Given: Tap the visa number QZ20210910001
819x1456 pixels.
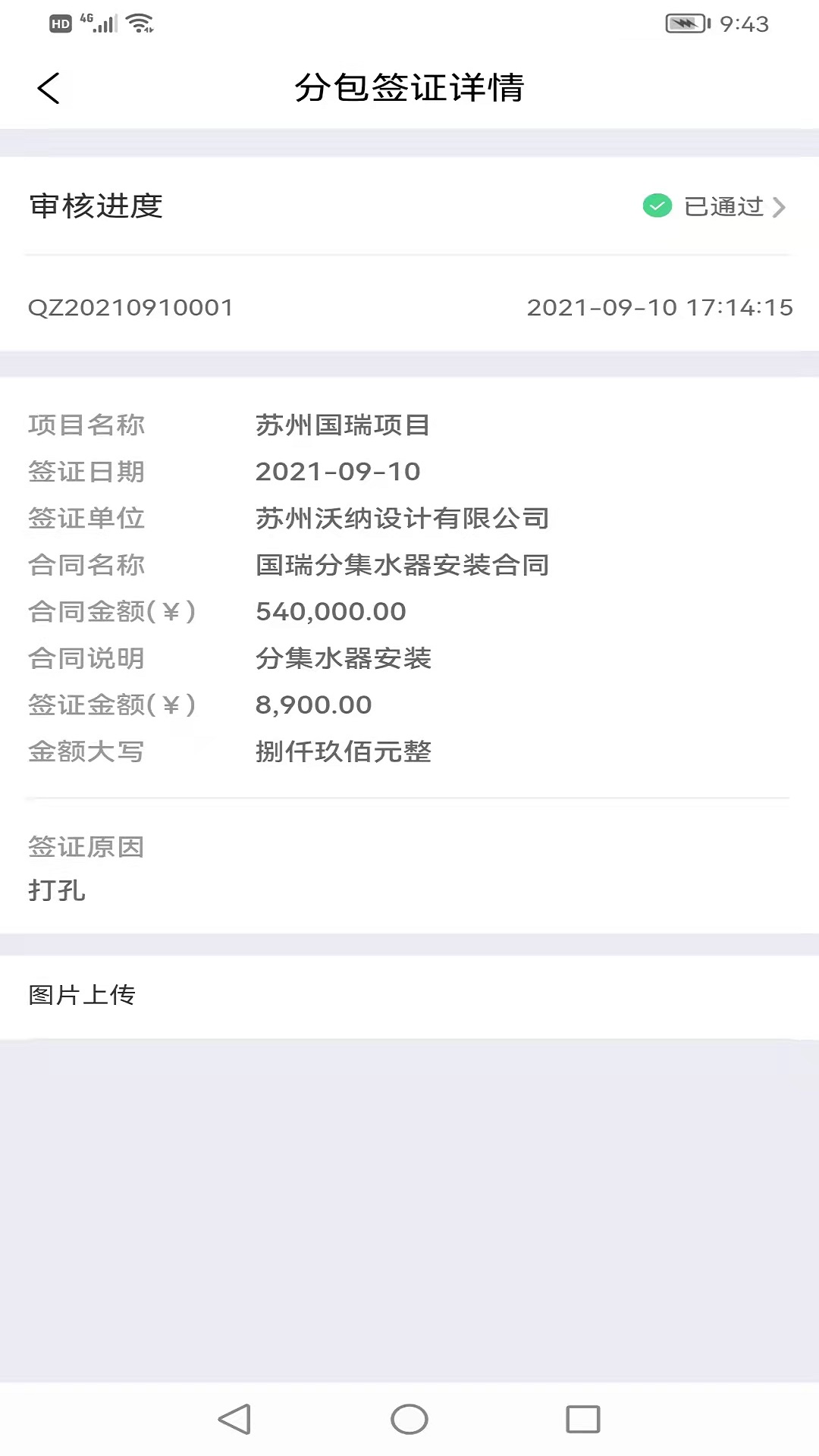Looking at the screenshot, I should click(x=130, y=308).
